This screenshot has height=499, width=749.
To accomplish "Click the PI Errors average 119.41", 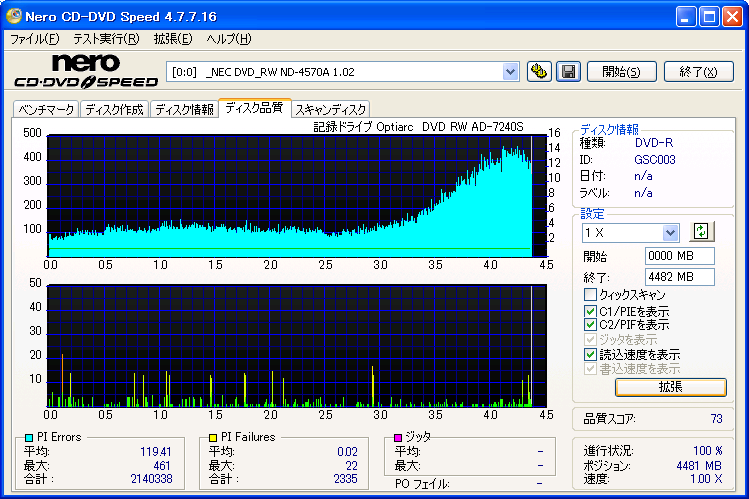I will [x=155, y=452].
